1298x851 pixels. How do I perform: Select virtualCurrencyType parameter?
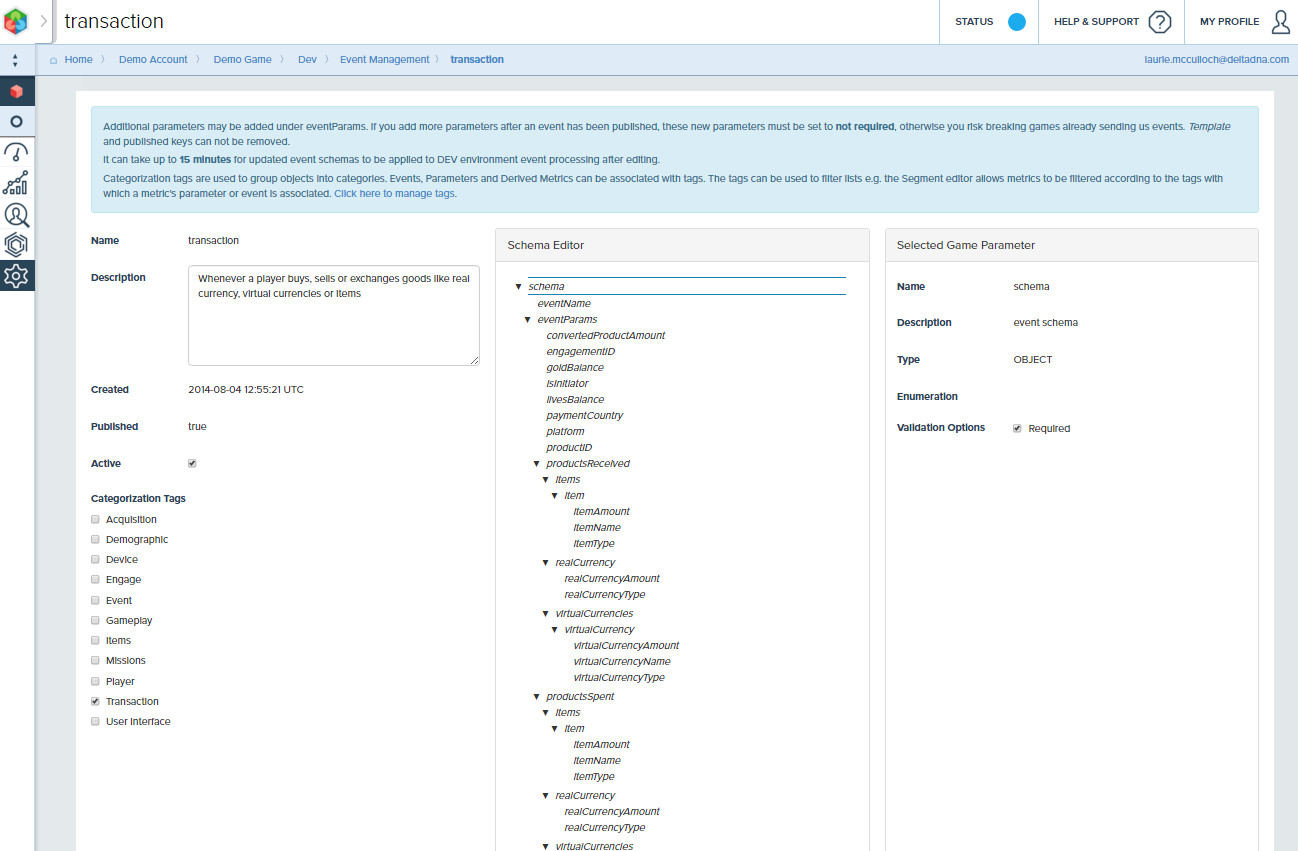coord(619,678)
